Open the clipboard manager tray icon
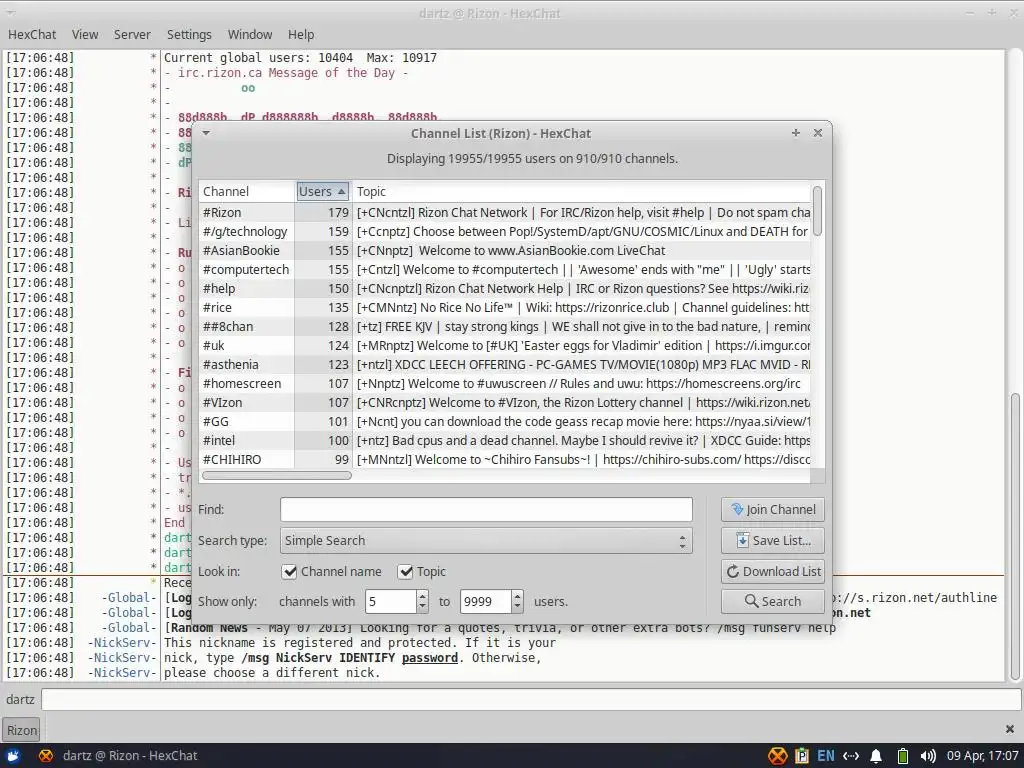1024x768 pixels. 802,756
